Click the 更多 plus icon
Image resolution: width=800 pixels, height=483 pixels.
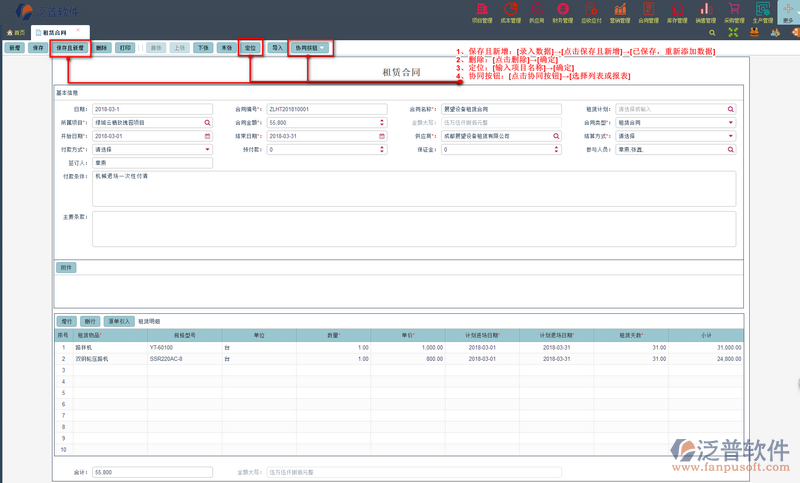click(x=788, y=11)
